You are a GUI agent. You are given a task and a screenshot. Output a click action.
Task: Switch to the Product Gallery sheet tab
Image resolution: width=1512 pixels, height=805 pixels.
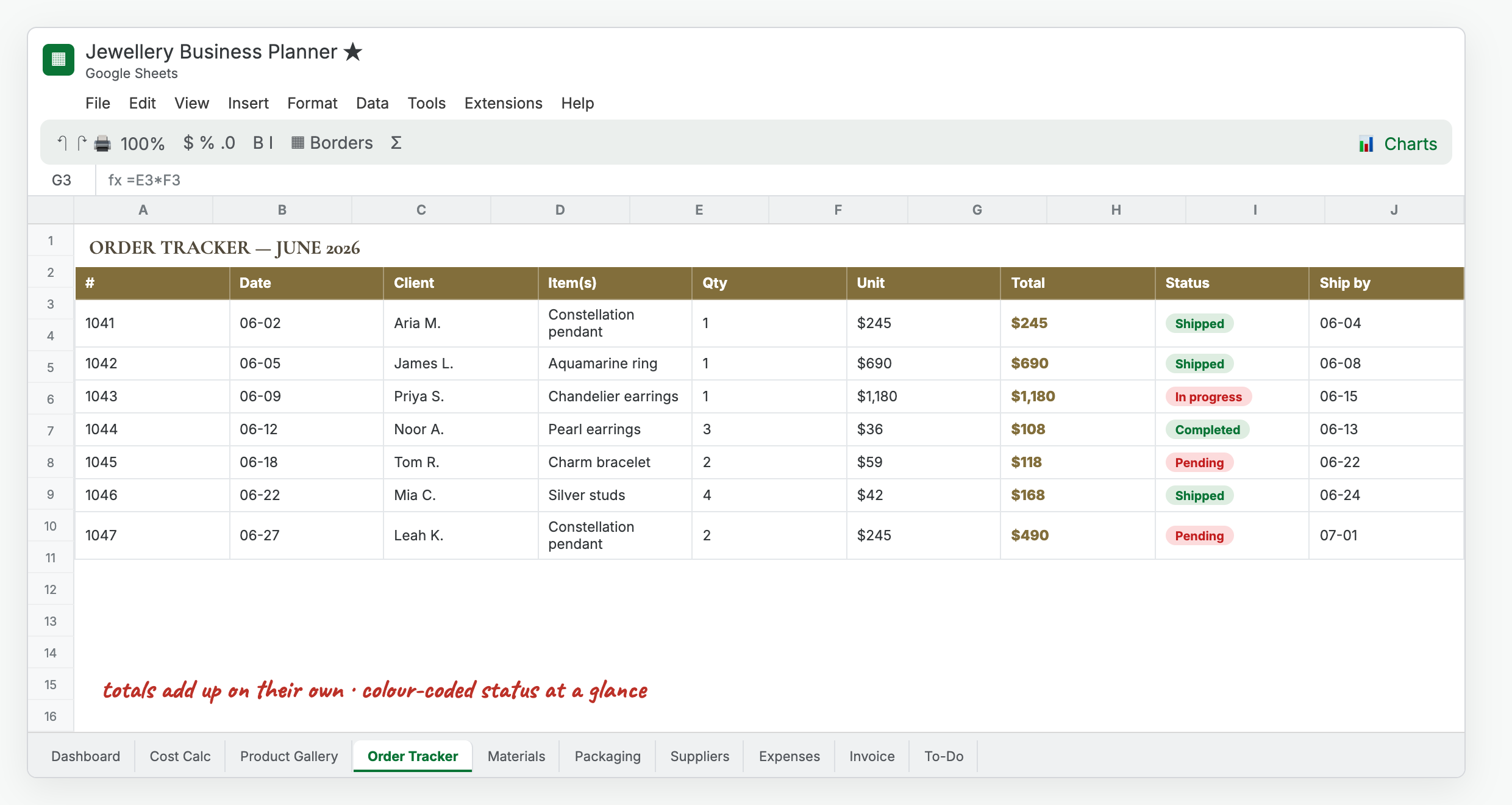(x=288, y=756)
